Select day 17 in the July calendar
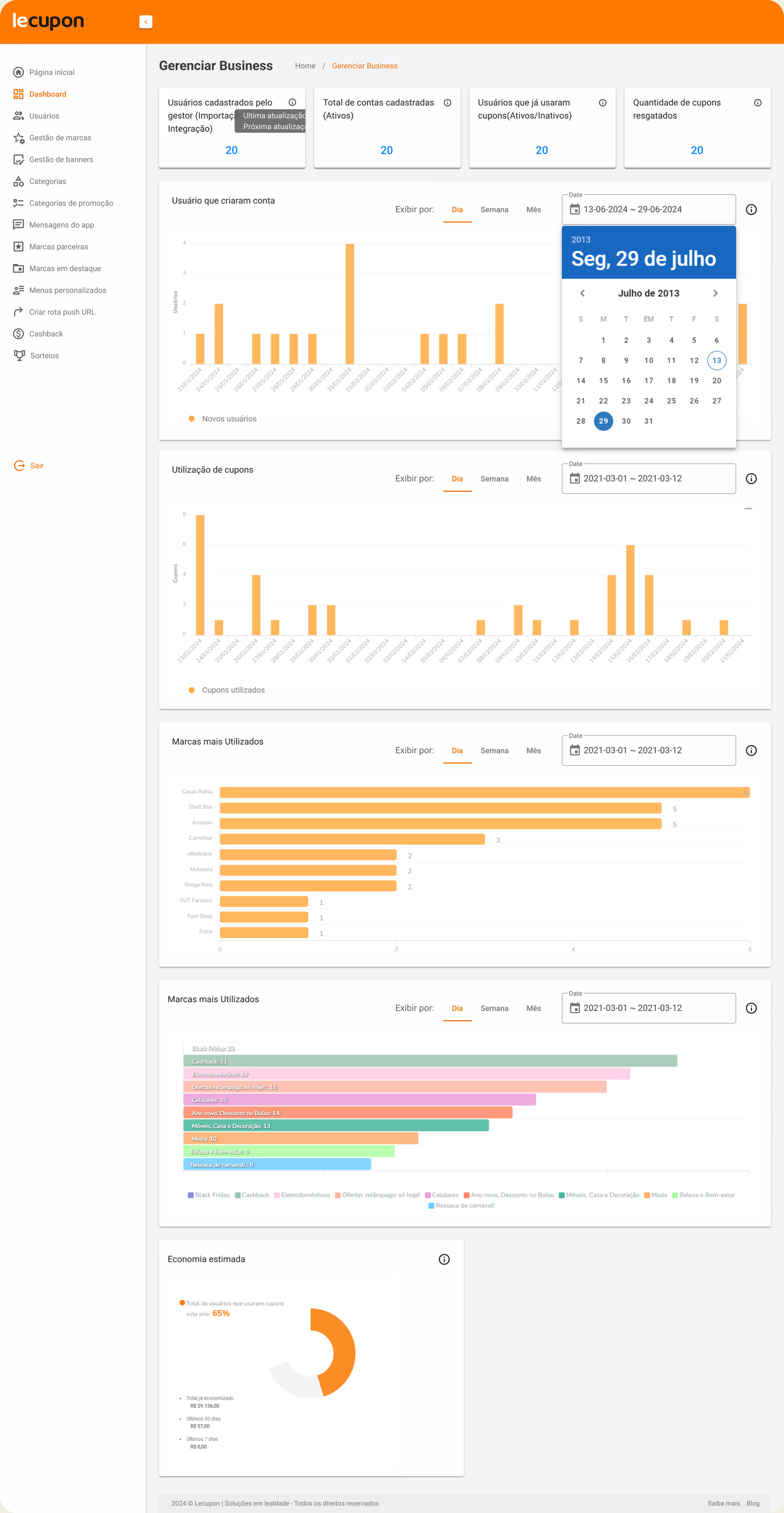Image resolution: width=784 pixels, height=1513 pixels. pyautogui.click(x=648, y=381)
